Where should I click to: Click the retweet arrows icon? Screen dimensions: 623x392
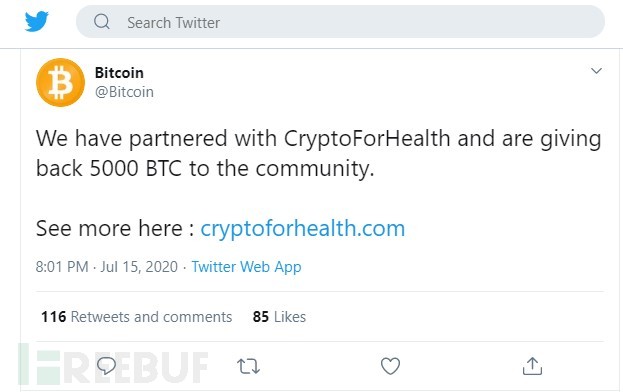coord(248,366)
